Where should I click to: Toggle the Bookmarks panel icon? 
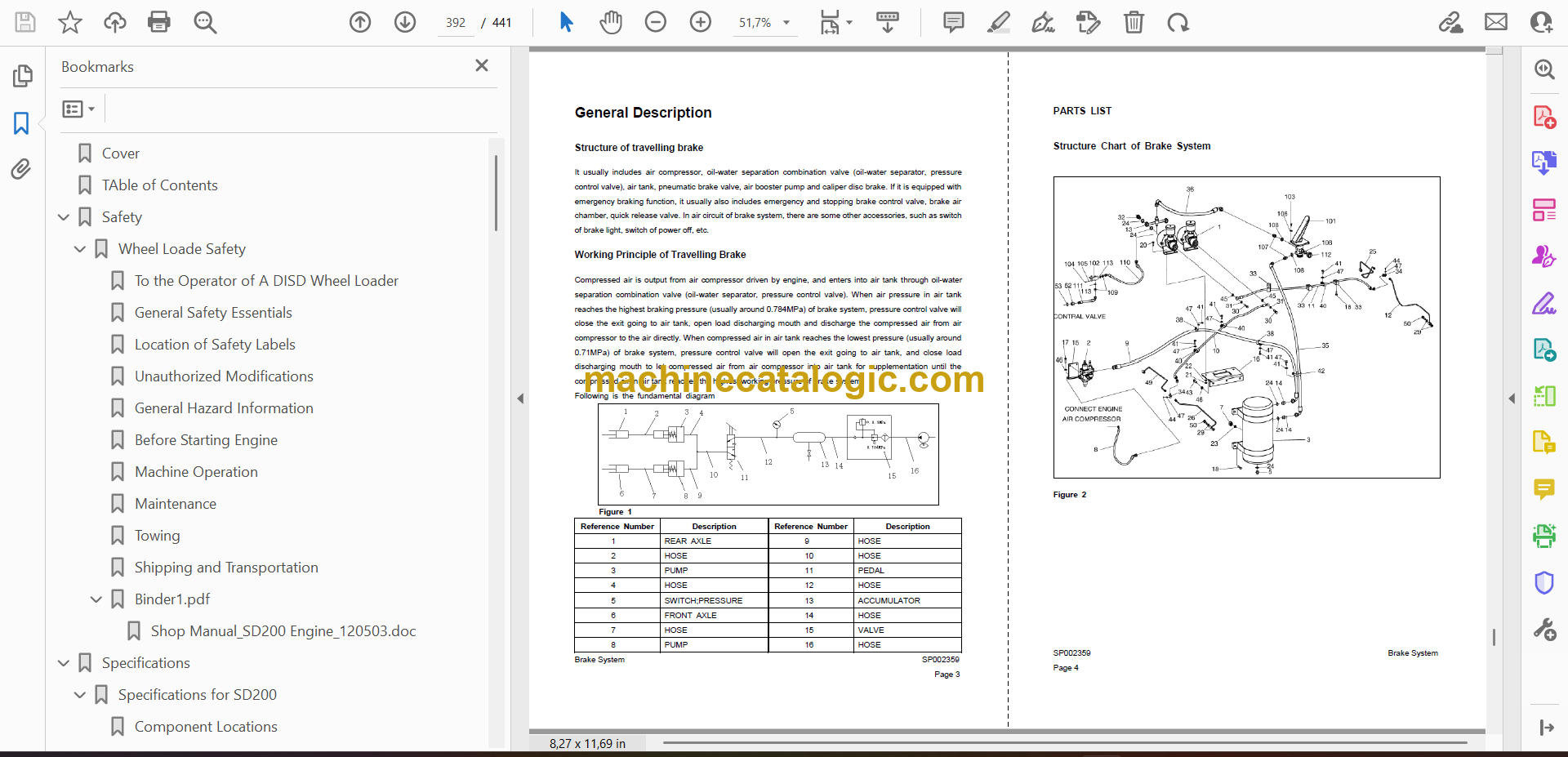pos(22,123)
